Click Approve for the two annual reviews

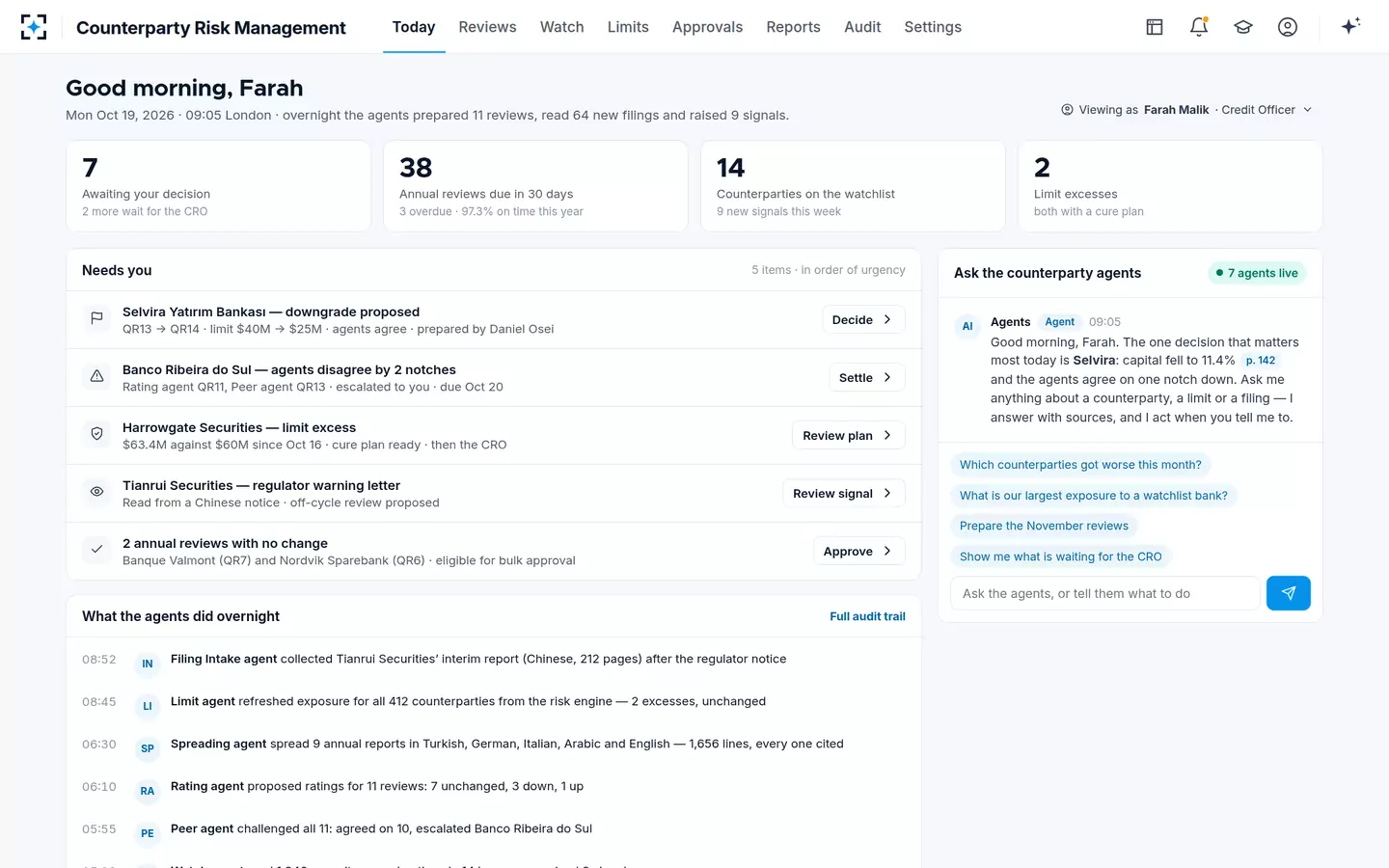[x=858, y=551]
